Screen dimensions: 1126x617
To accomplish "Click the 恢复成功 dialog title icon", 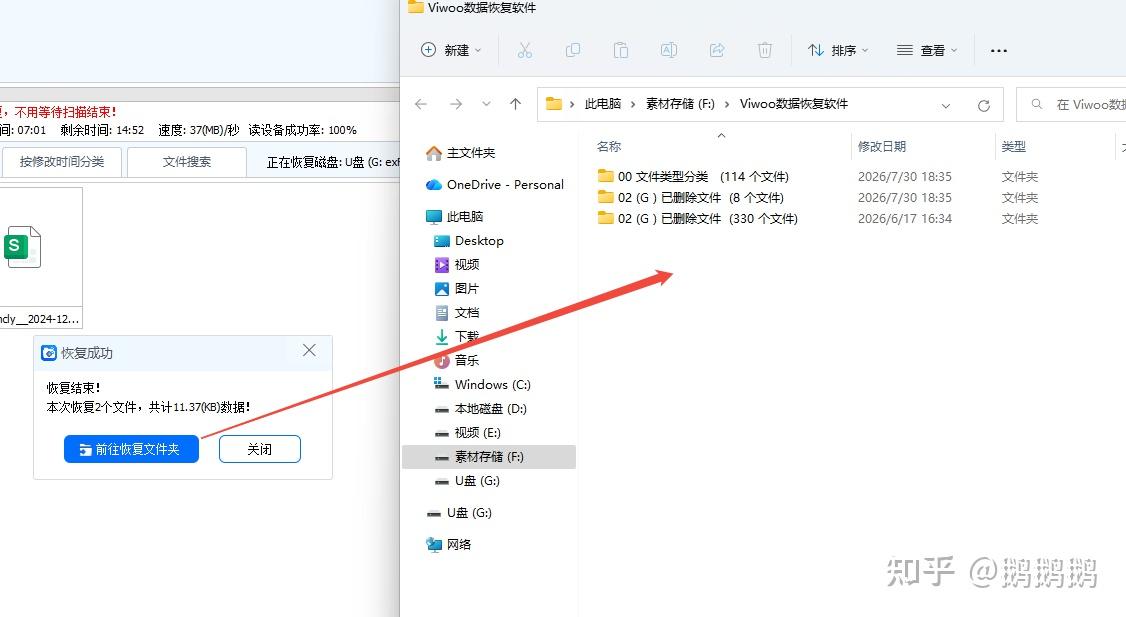I will pyautogui.click(x=49, y=353).
